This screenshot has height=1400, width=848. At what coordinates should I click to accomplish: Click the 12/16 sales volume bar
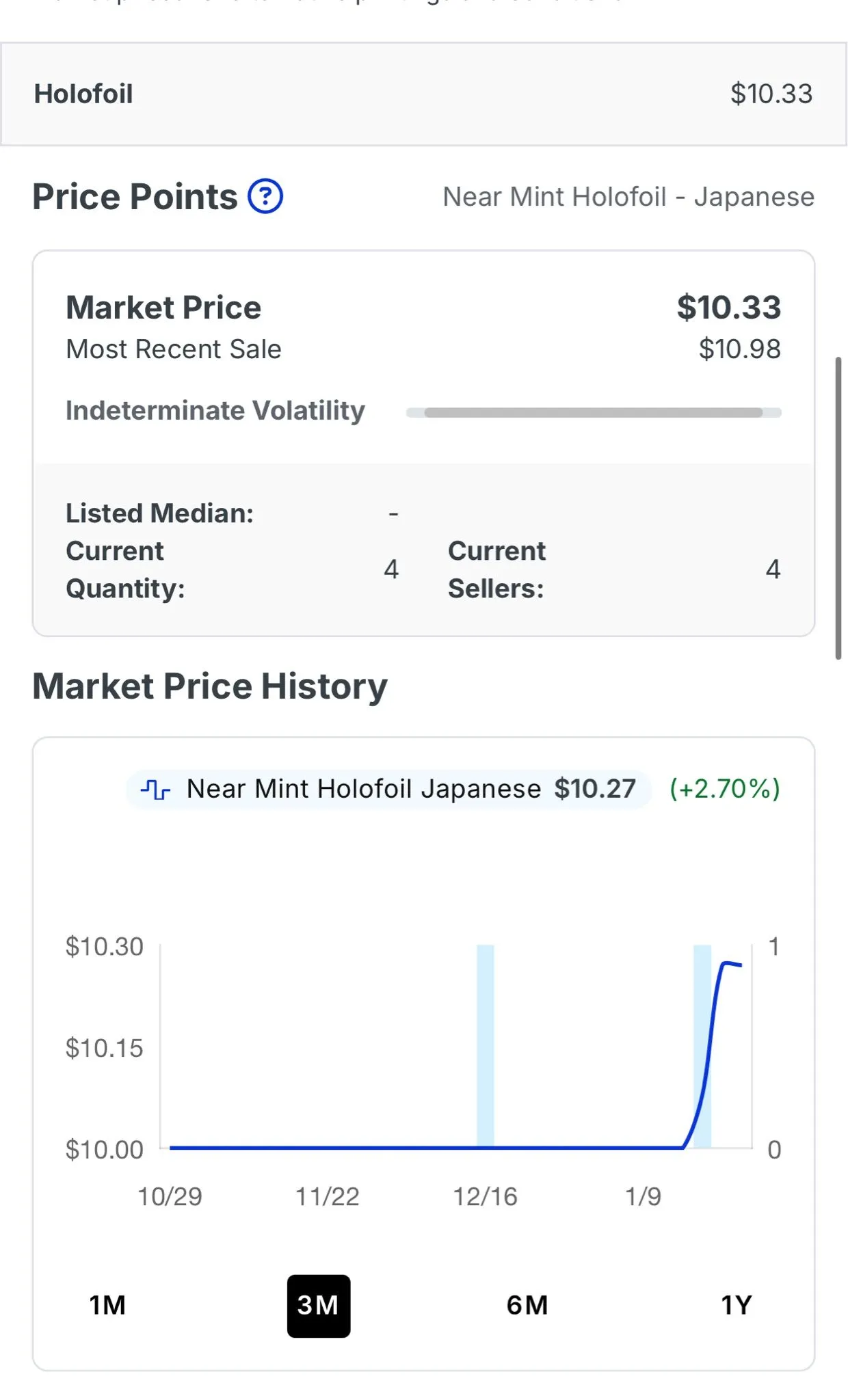click(486, 1046)
